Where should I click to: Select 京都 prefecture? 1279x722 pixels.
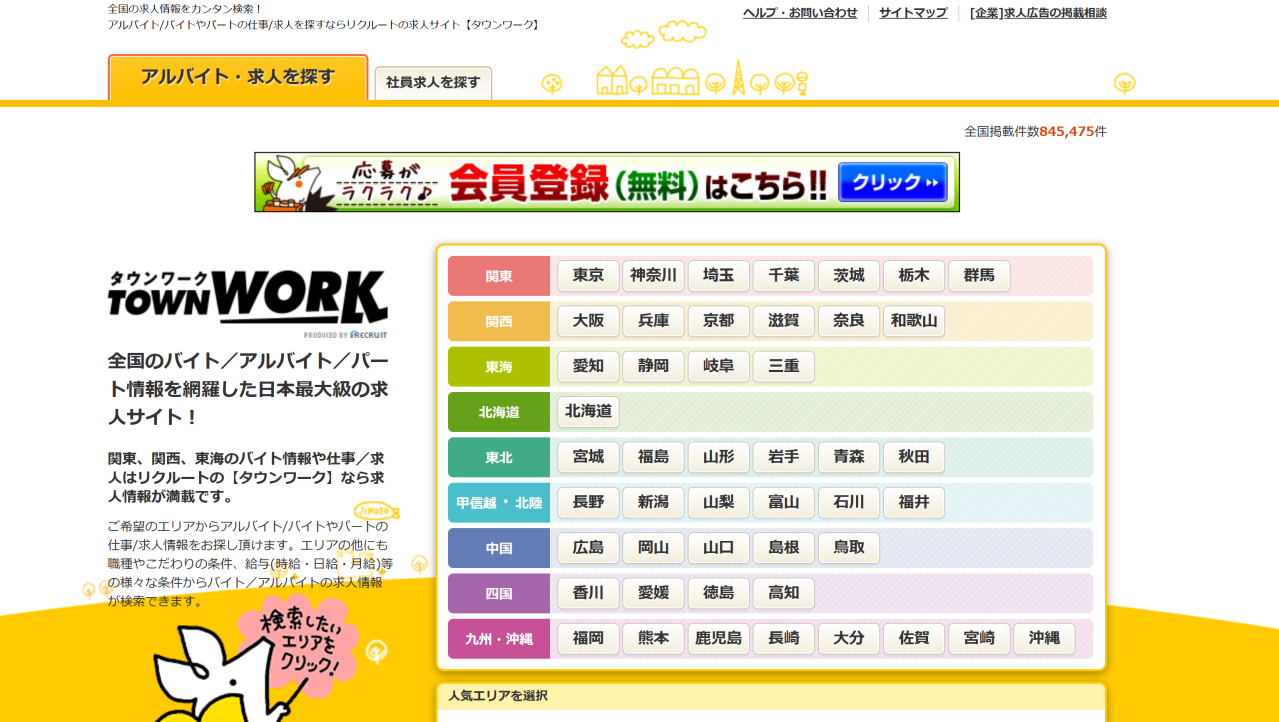(x=718, y=321)
